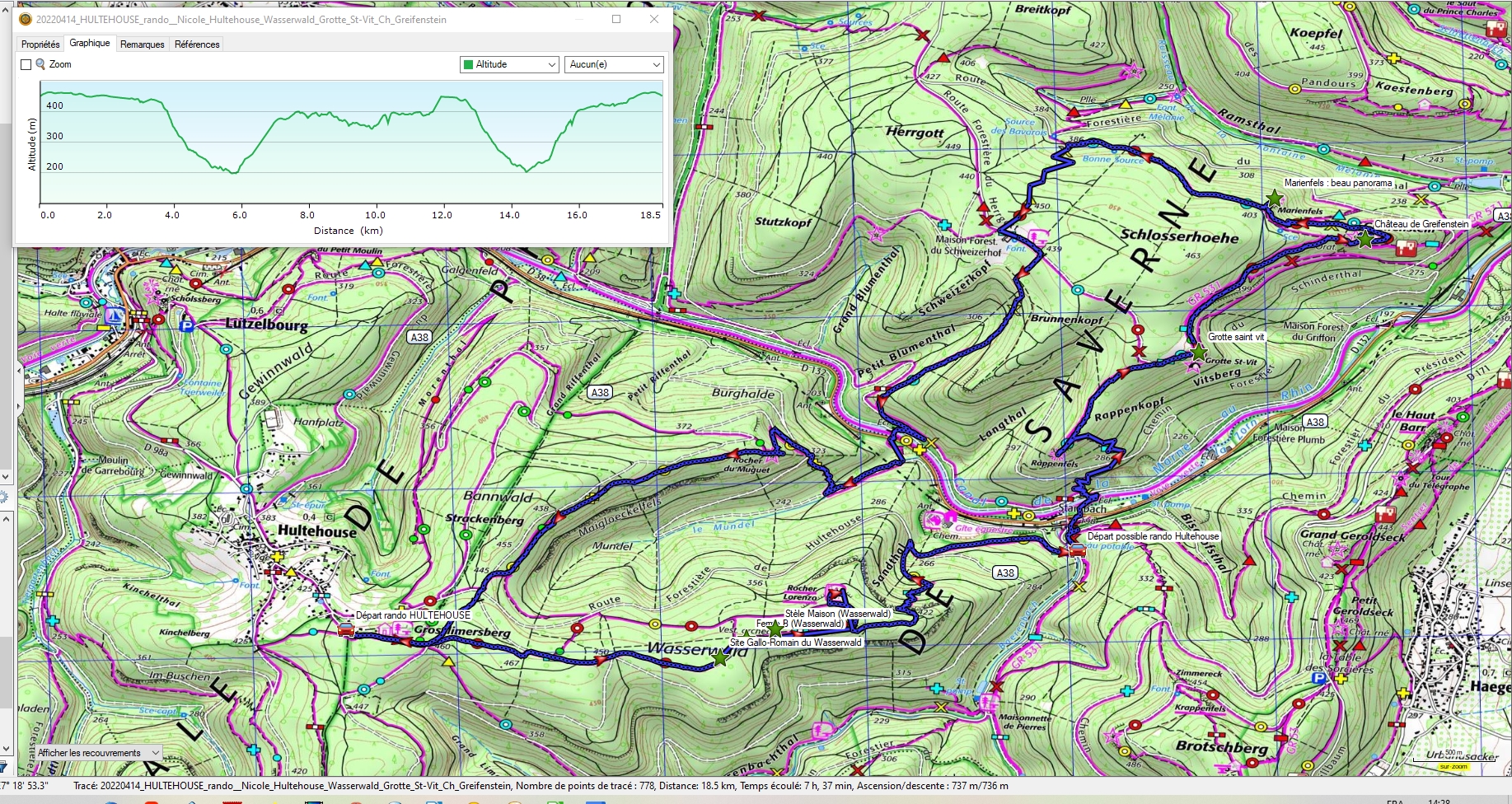Click the blue parking icon near Lutzelbourg
This screenshot has width=1512, height=804.
(x=186, y=325)
